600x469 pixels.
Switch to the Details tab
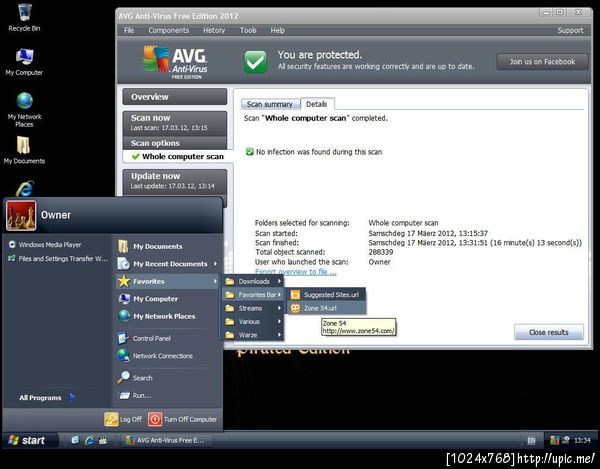(317, 104)
